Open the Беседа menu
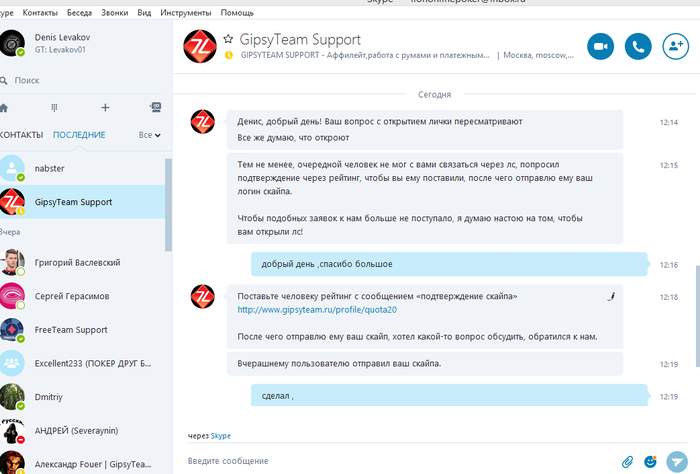 point(79,13)
